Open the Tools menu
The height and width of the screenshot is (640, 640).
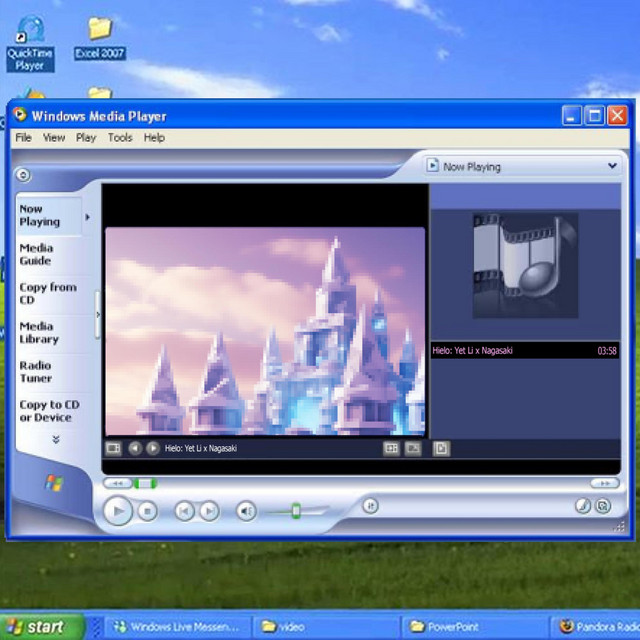[120, 138]
